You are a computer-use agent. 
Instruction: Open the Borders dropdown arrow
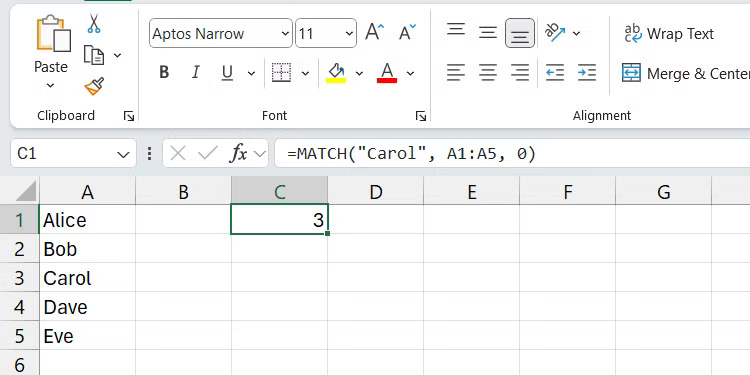click(x=305, y=73)
